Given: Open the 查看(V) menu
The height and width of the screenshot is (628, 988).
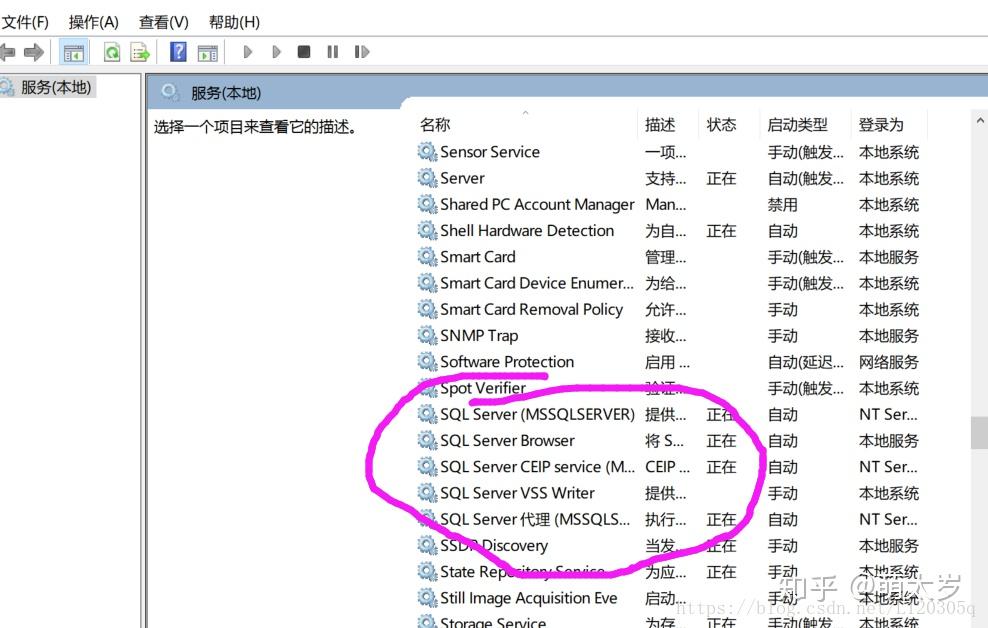Looking at the screenshot, I should 162,21.
